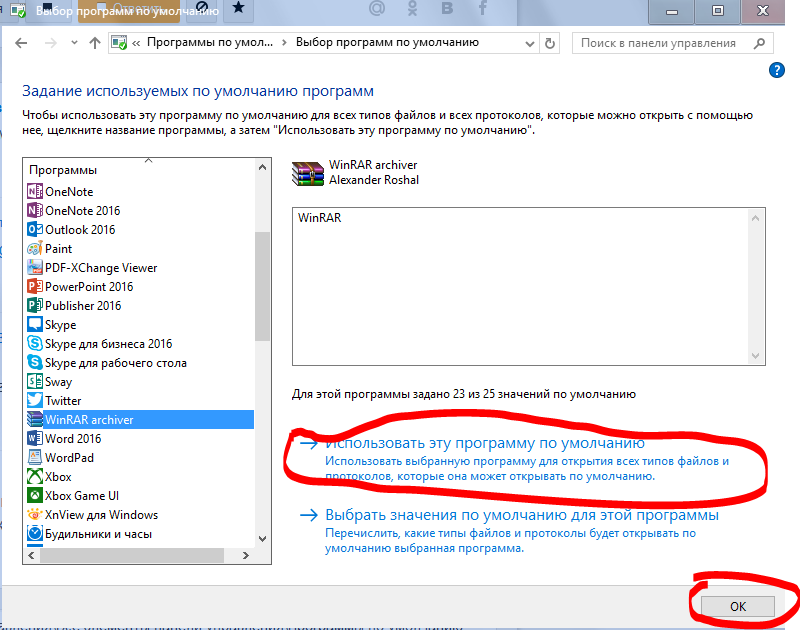Screen dimensions: 800x630
Task: Select PowerPoint 2016 in the list
Action: pos(89,287)
